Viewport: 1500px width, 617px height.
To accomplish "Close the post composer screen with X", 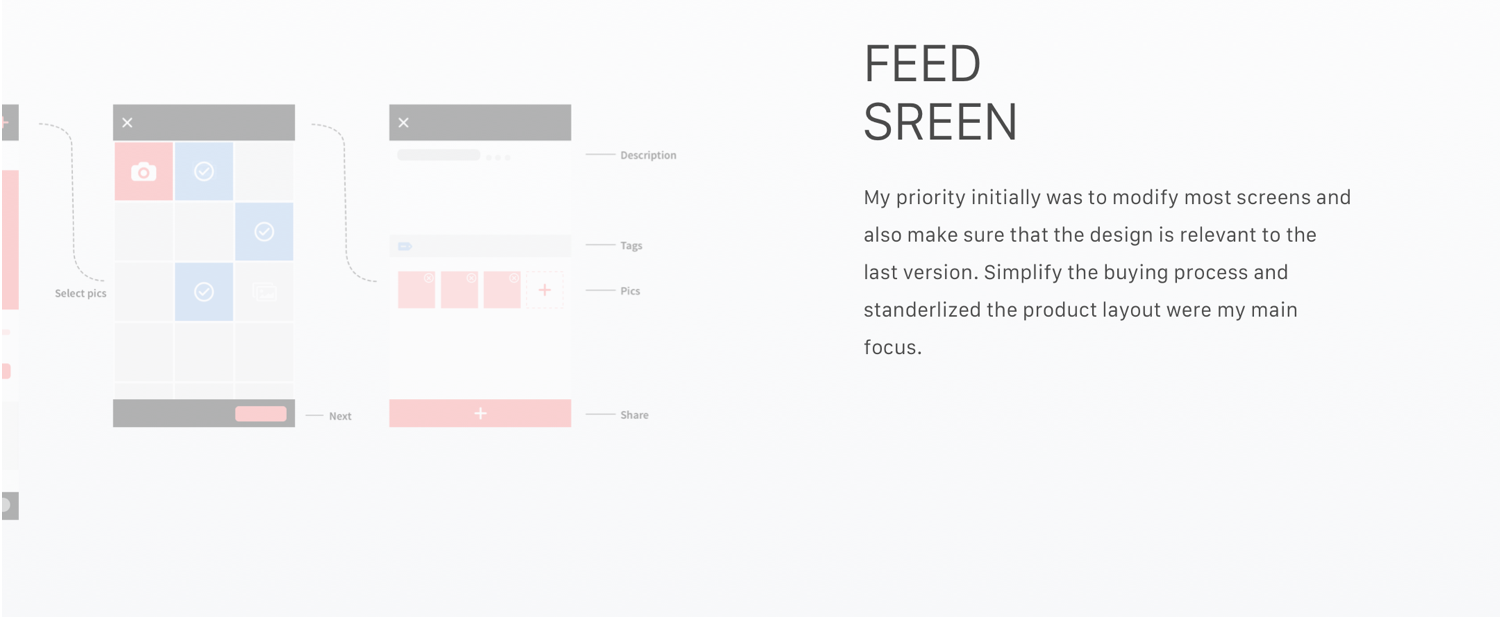I will (403, 123).
